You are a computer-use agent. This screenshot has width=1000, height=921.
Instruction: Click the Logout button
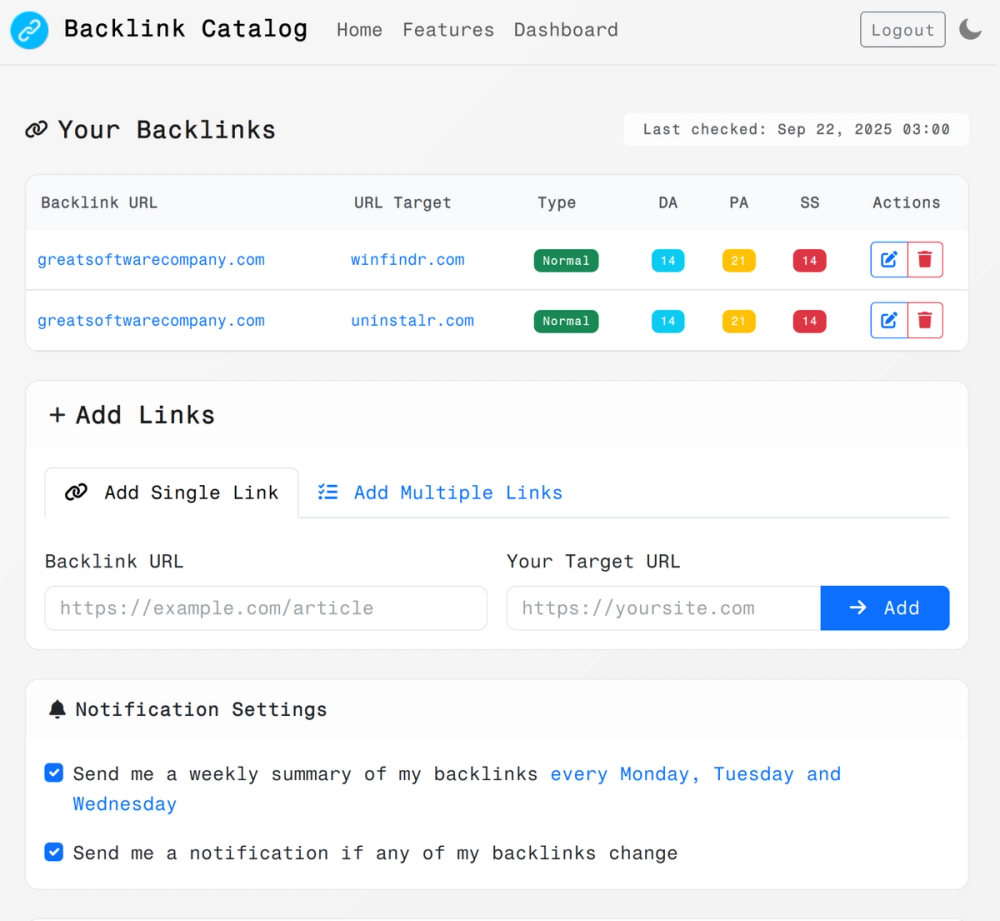902,29
